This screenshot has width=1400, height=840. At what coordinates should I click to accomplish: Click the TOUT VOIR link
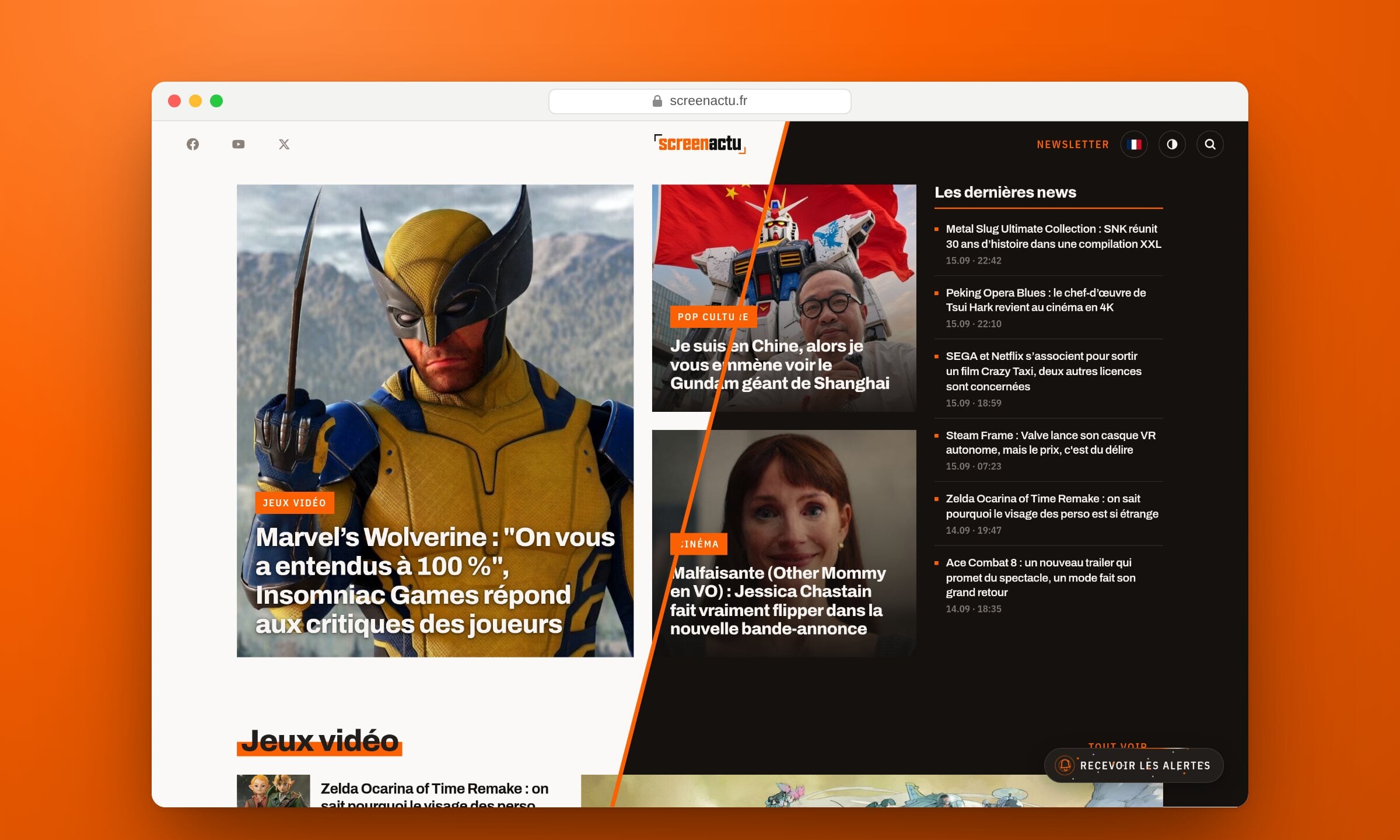[1117, 745]
